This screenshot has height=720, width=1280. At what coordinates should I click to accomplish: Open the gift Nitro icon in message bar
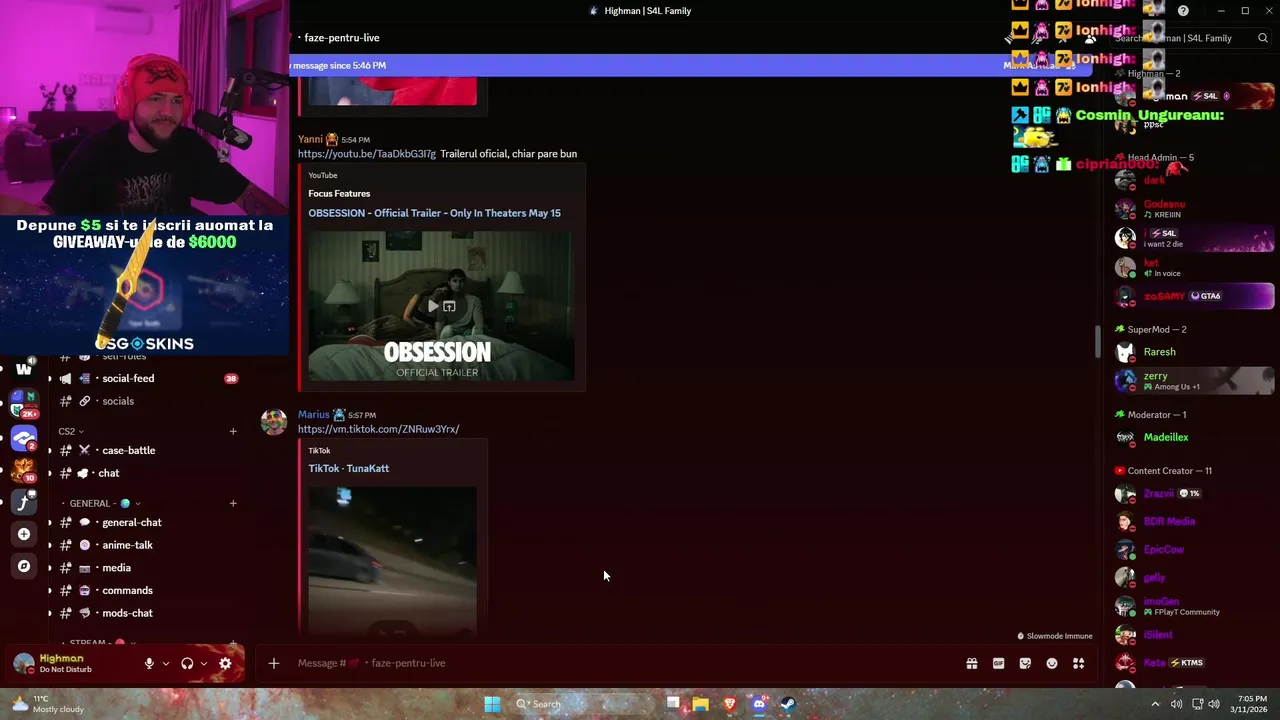pos(971,663)
